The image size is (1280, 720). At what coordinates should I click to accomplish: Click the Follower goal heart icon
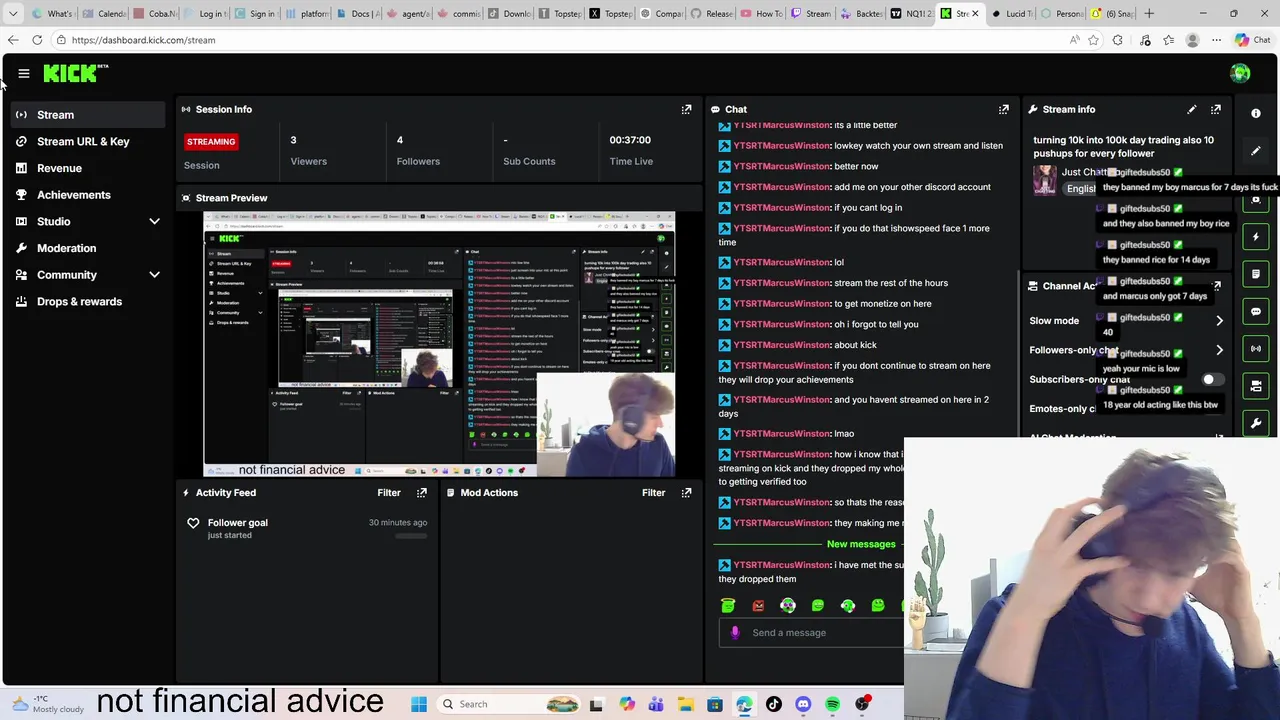(x=193, y=523)
